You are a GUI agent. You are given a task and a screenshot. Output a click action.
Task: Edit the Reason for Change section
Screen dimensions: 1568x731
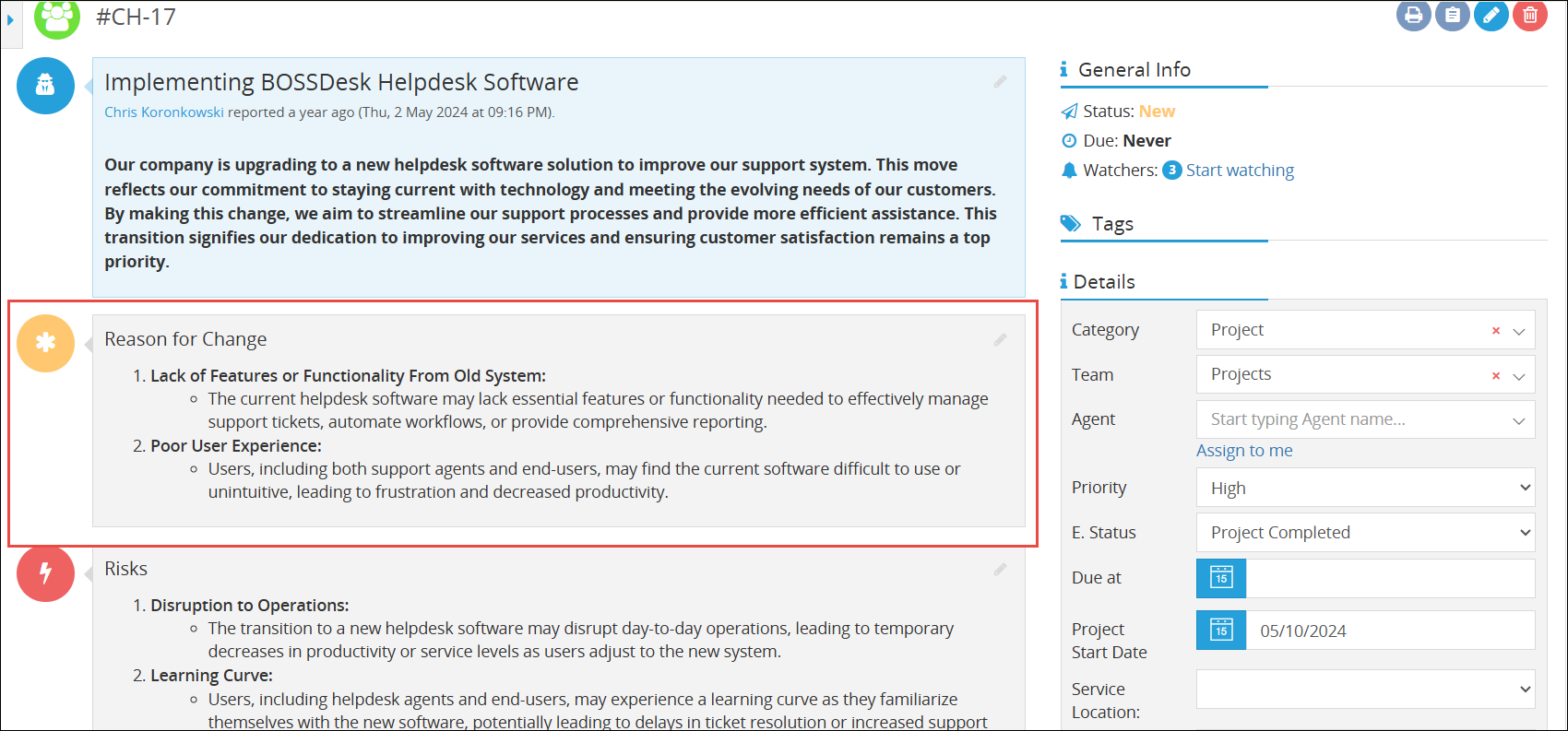click(1000, 340)
